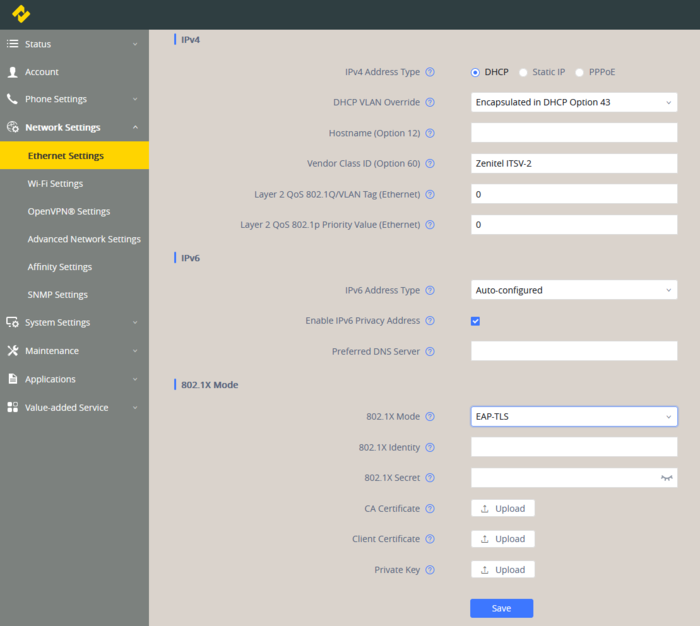The height and width of the screenshot is (626, 700).
Task: Click Upload button for Client Certificate
Action: coord(503,539)
